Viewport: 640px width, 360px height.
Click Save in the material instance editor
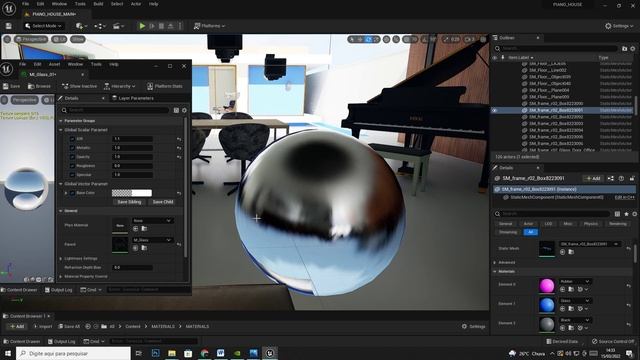(x=11, y=86)
